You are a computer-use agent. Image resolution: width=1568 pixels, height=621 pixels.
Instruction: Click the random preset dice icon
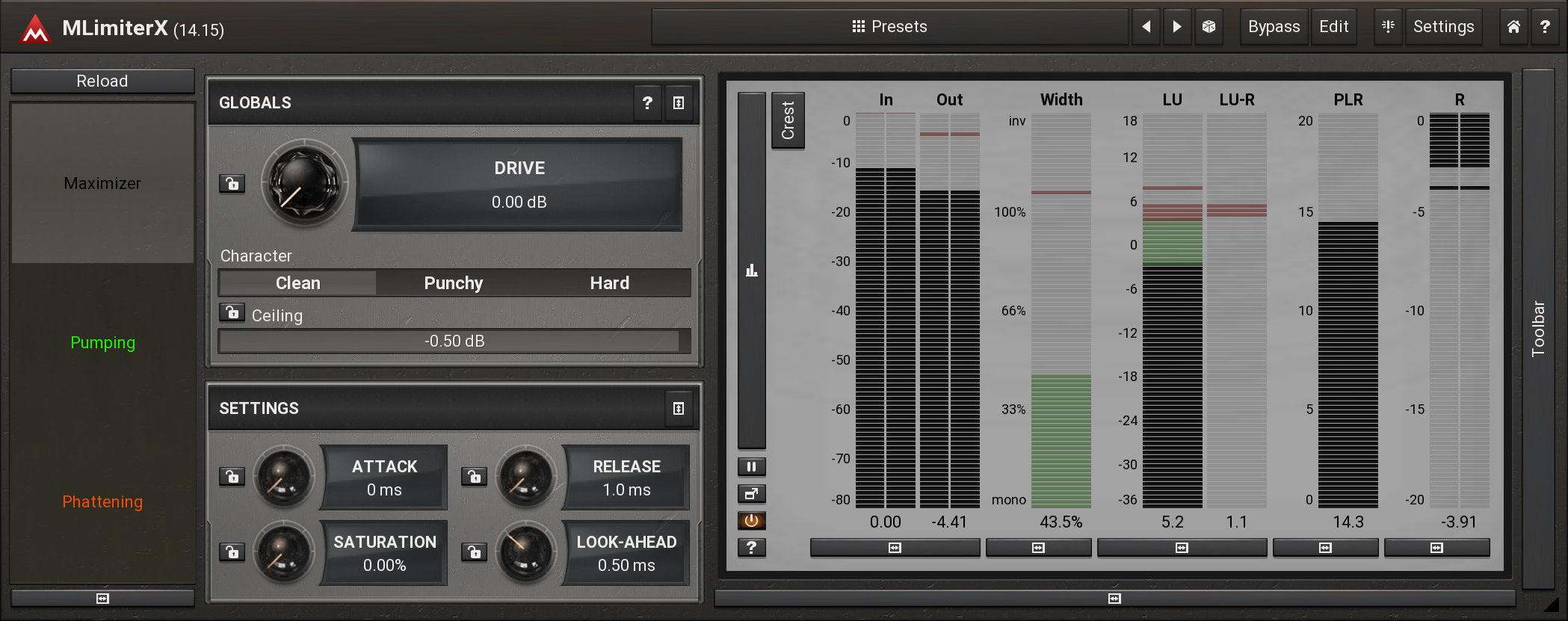(x=1209, y=27)
